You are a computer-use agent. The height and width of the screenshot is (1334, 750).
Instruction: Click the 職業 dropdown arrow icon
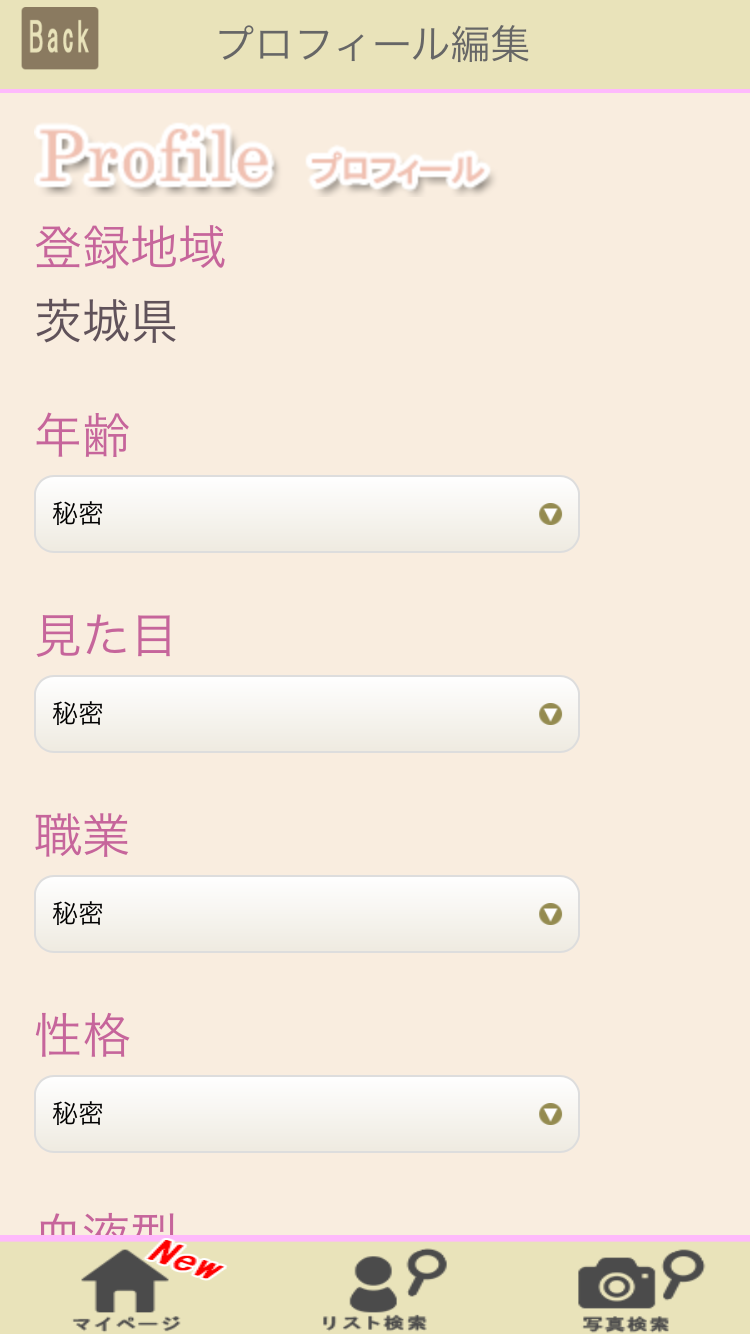[550, 914]
